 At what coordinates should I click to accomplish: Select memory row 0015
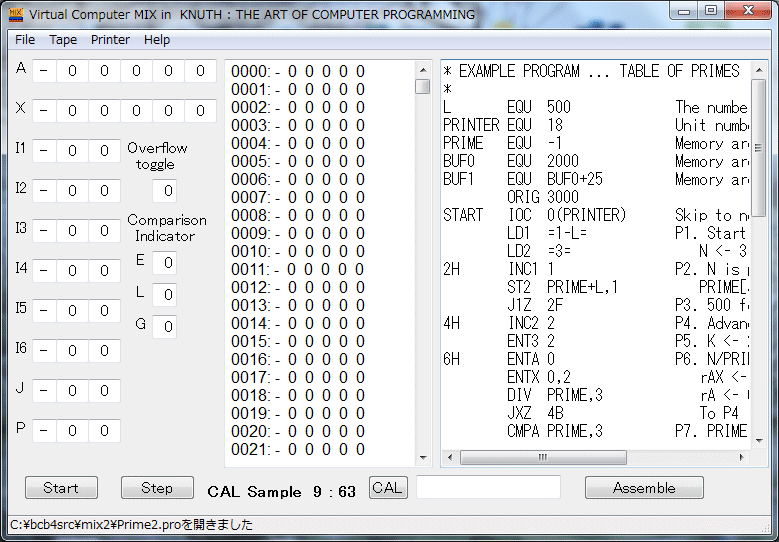298,341
